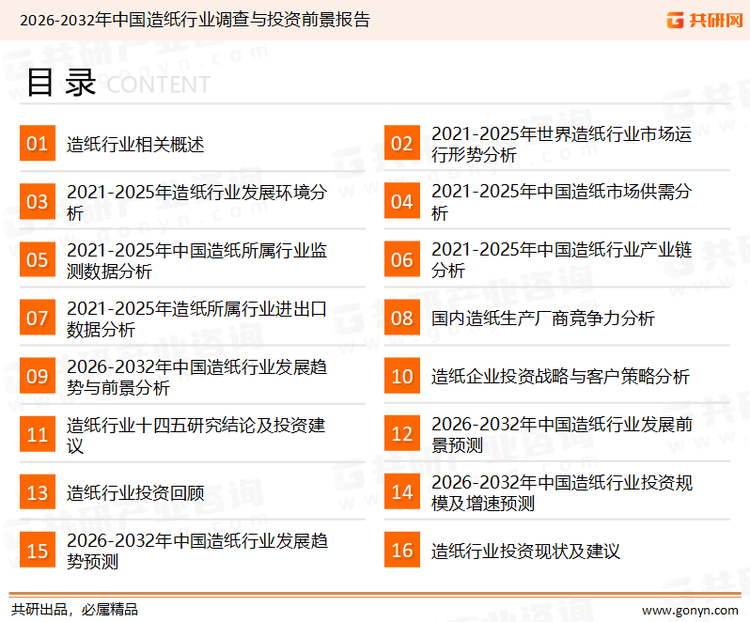Screen dimensions: 750x622
Task: Select the 16 chapter number box
Action: click(x=402, y=550)
